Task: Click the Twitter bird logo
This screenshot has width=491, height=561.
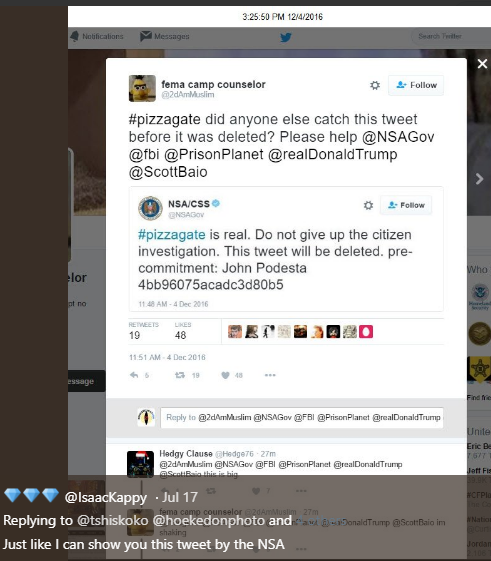Action: [x=286, y=37]
